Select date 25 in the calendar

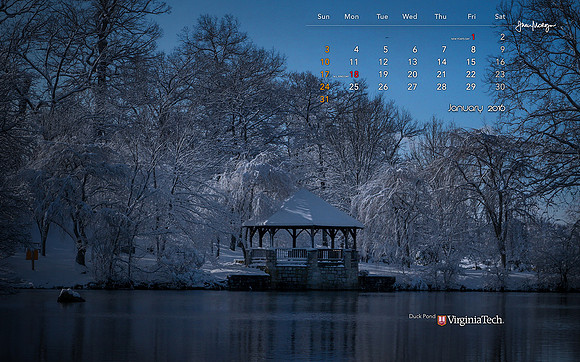[x=354, y=87]
